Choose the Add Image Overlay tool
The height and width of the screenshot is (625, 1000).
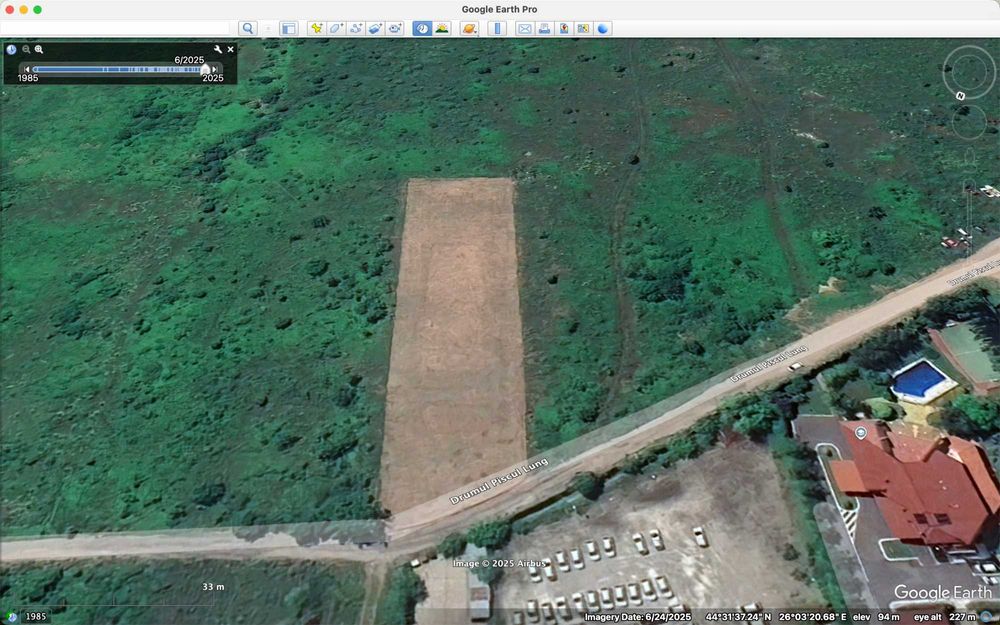376,28
